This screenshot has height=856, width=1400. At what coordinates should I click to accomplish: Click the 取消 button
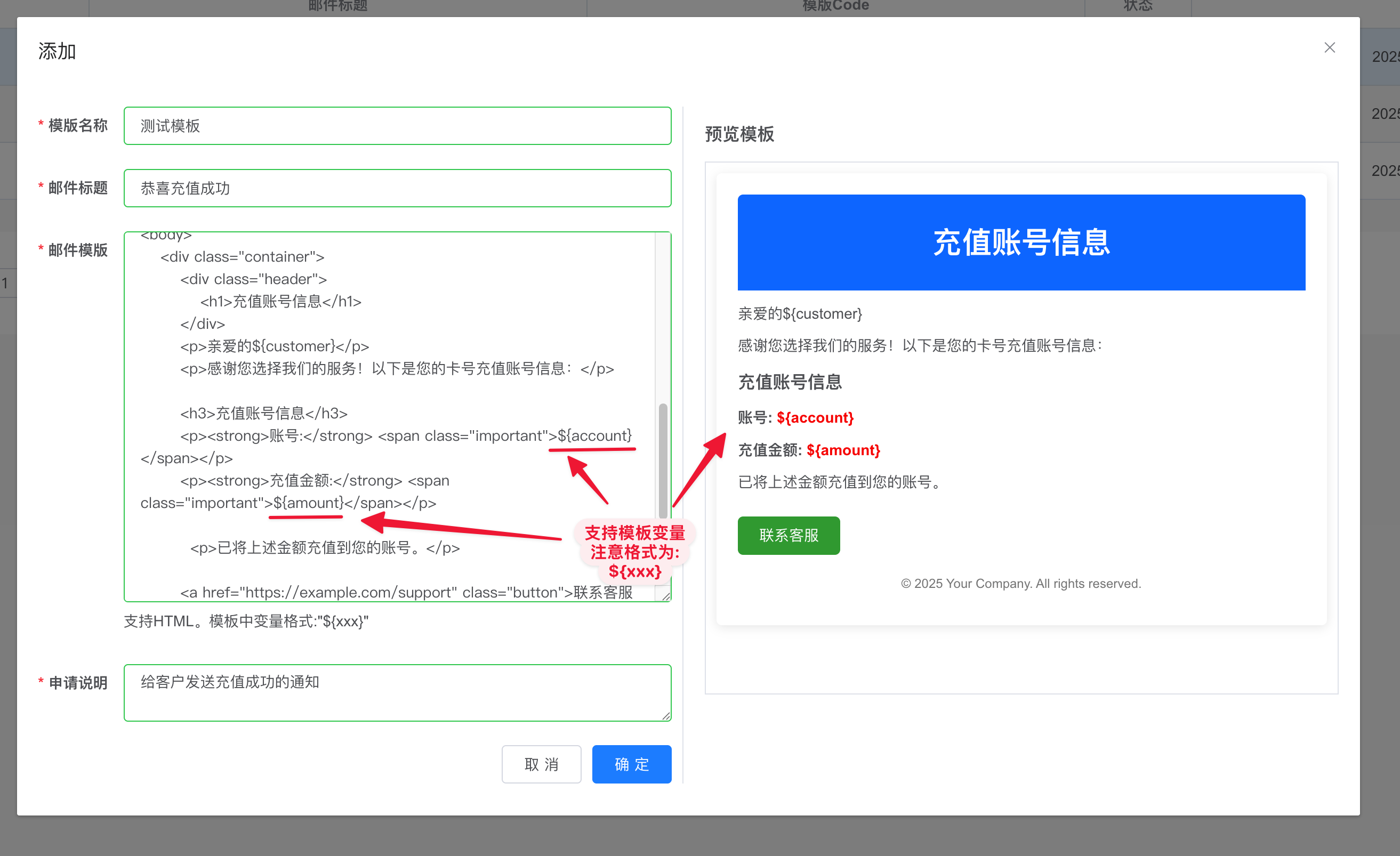(x=541, y=764)
